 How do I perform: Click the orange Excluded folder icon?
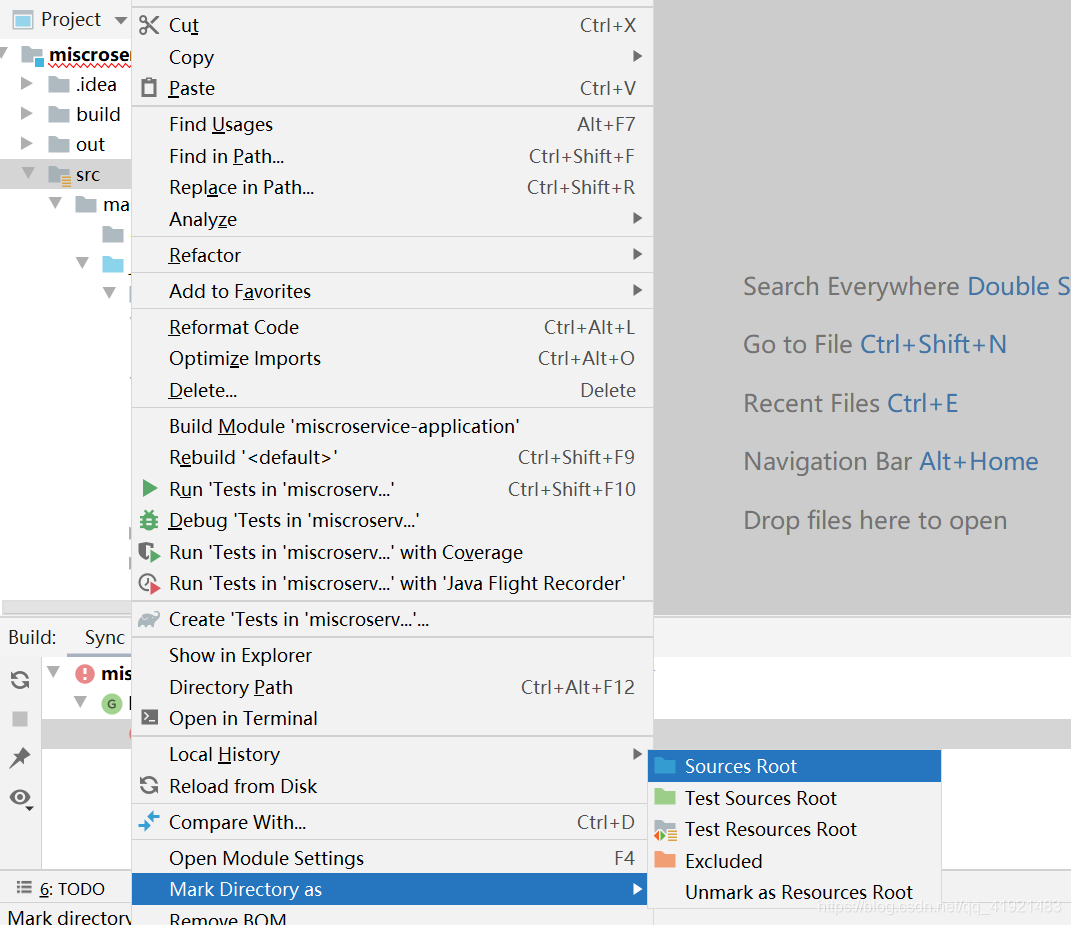point(665,859)
